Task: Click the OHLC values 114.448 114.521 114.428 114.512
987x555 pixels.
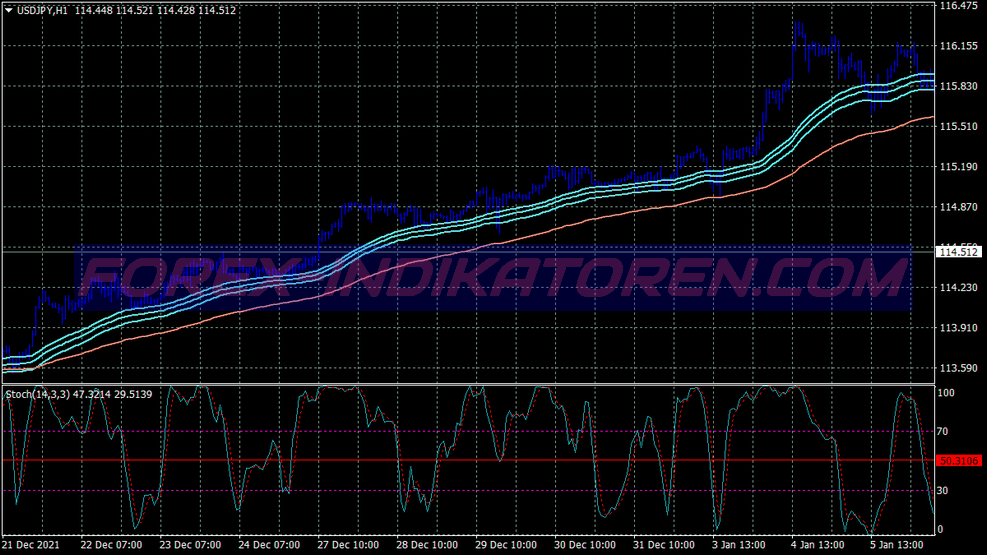Action: 155,11
